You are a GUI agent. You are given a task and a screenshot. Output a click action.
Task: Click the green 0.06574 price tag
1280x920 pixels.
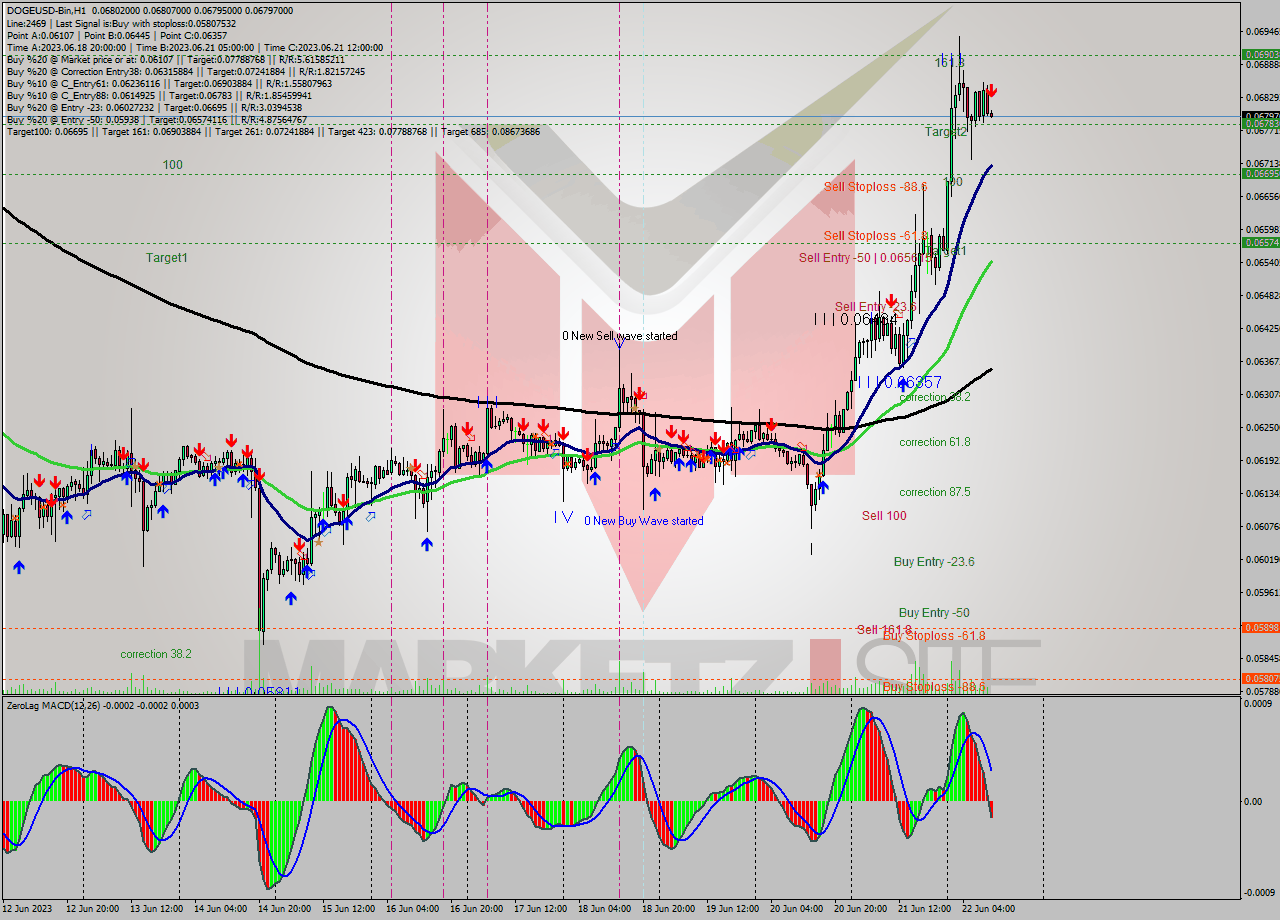pyautogui.click(x=1260, y=242)
